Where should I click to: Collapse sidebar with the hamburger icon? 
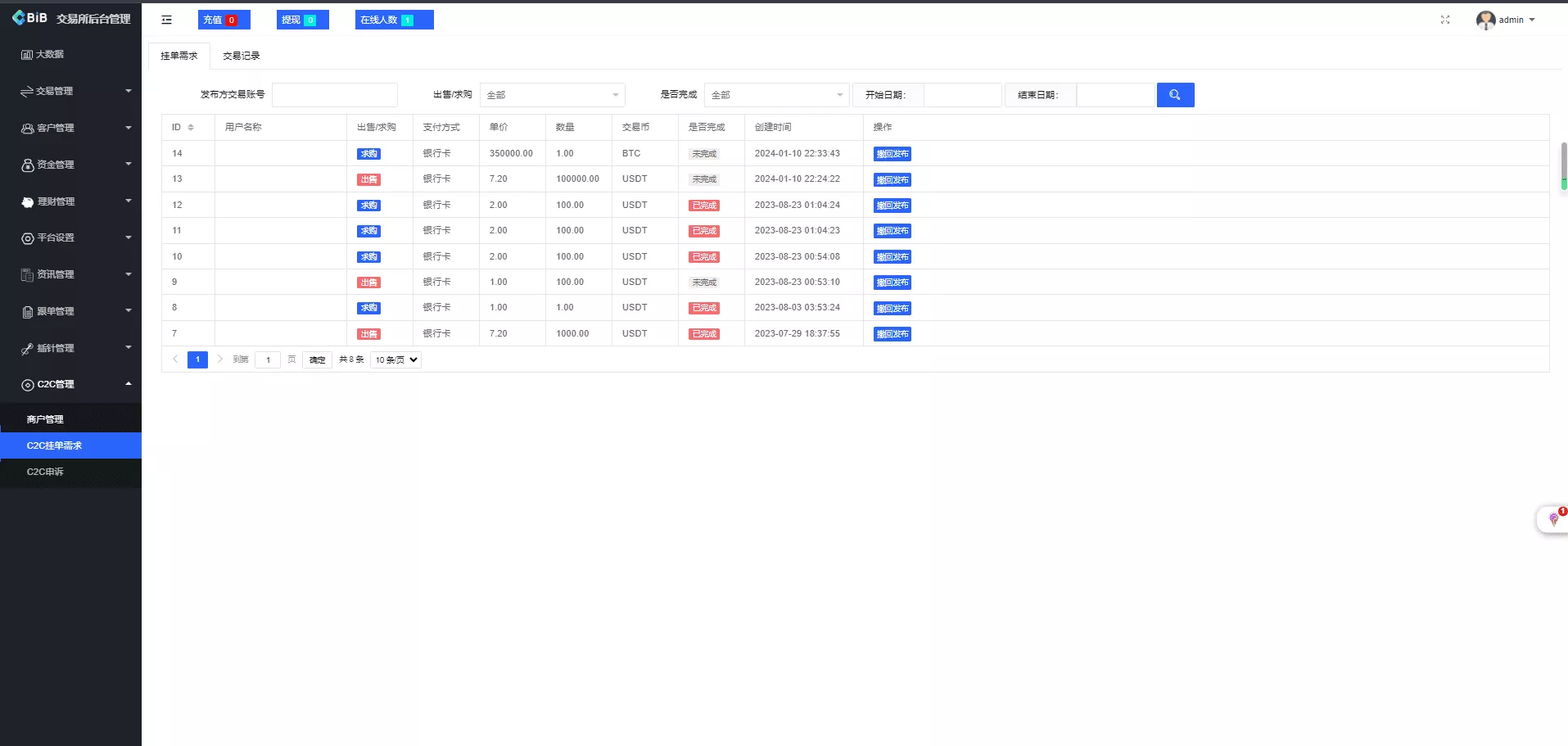167,20
